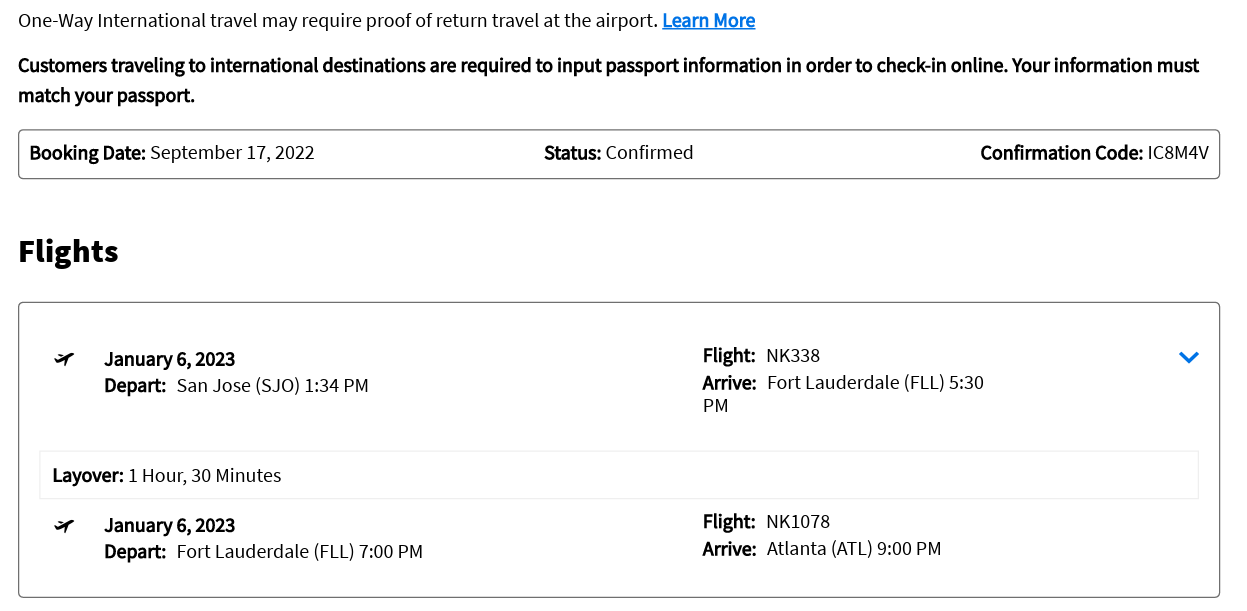Screen dimensions: 1247x611
Task: Click flight number NK338
Action: pyautogui.click(x=793, y=355)
